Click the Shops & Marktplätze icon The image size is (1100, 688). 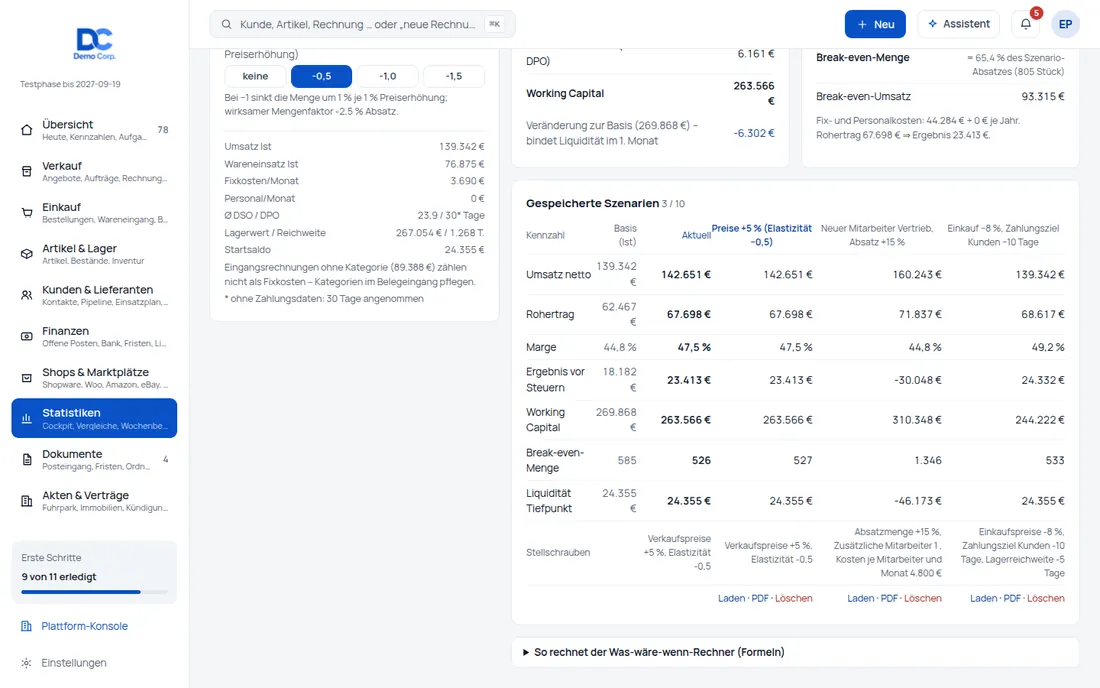27,378
